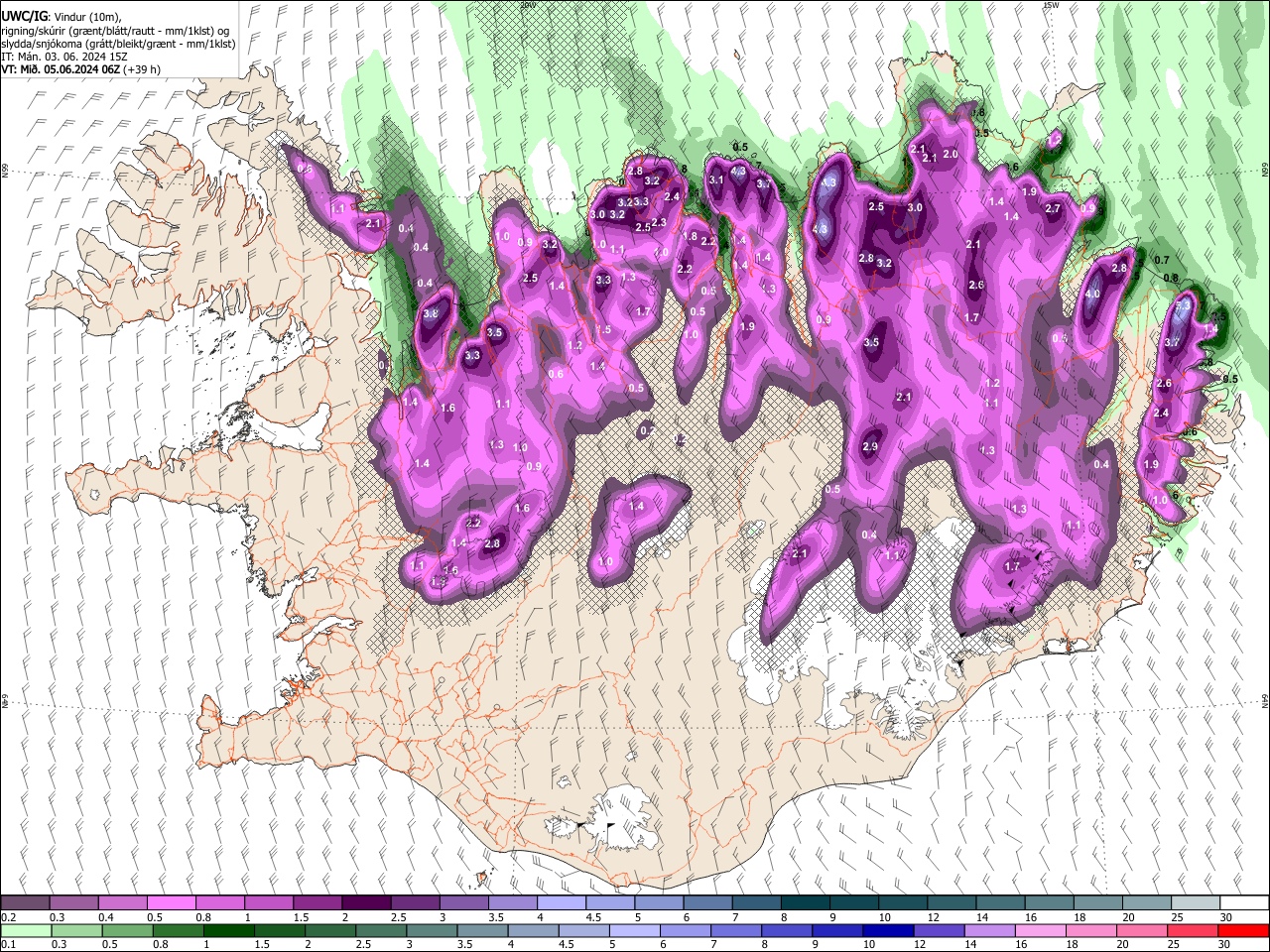Click the '4.0' snowfall value on the map
The image size is (1270, 952).
click(x=1092, y=295)
